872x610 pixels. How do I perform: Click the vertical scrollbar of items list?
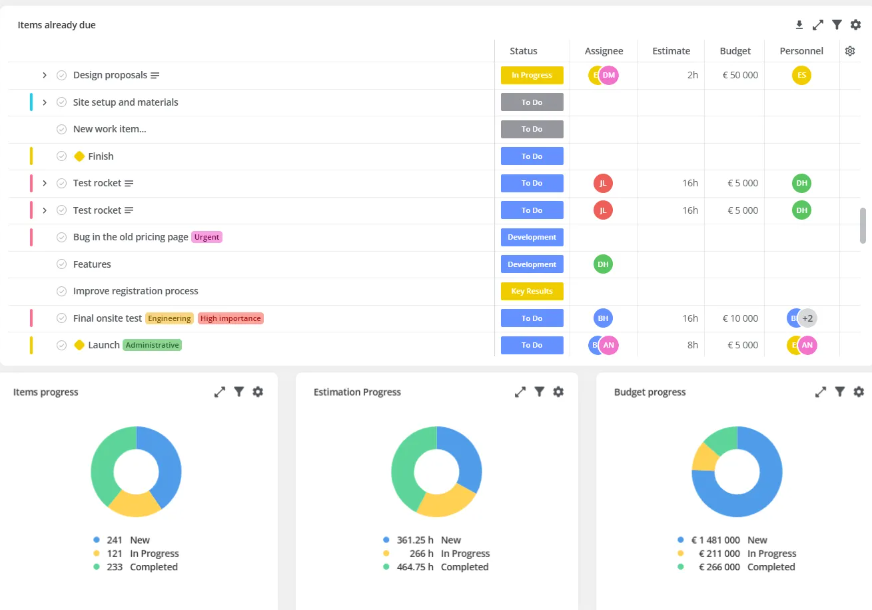(863, 225)
